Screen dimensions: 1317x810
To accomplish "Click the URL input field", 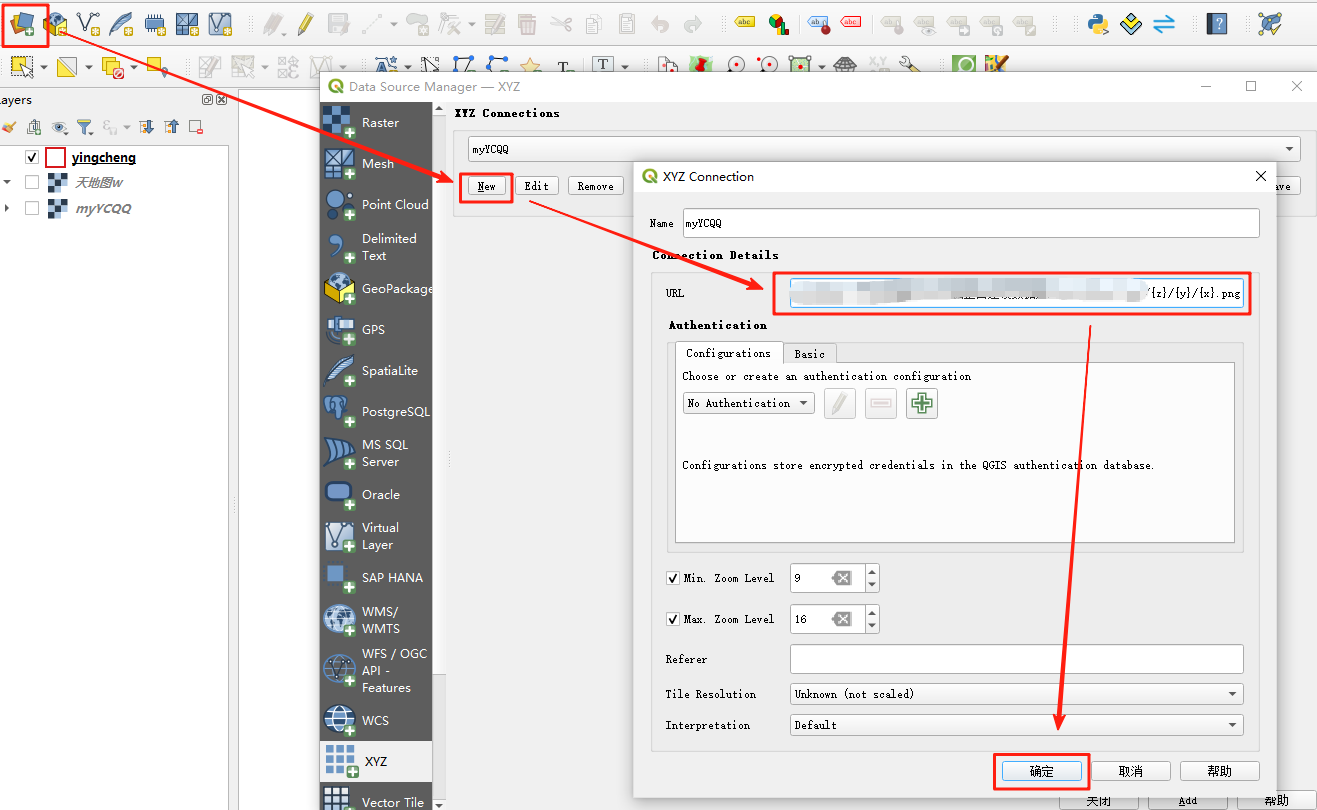I will 1016,294.
